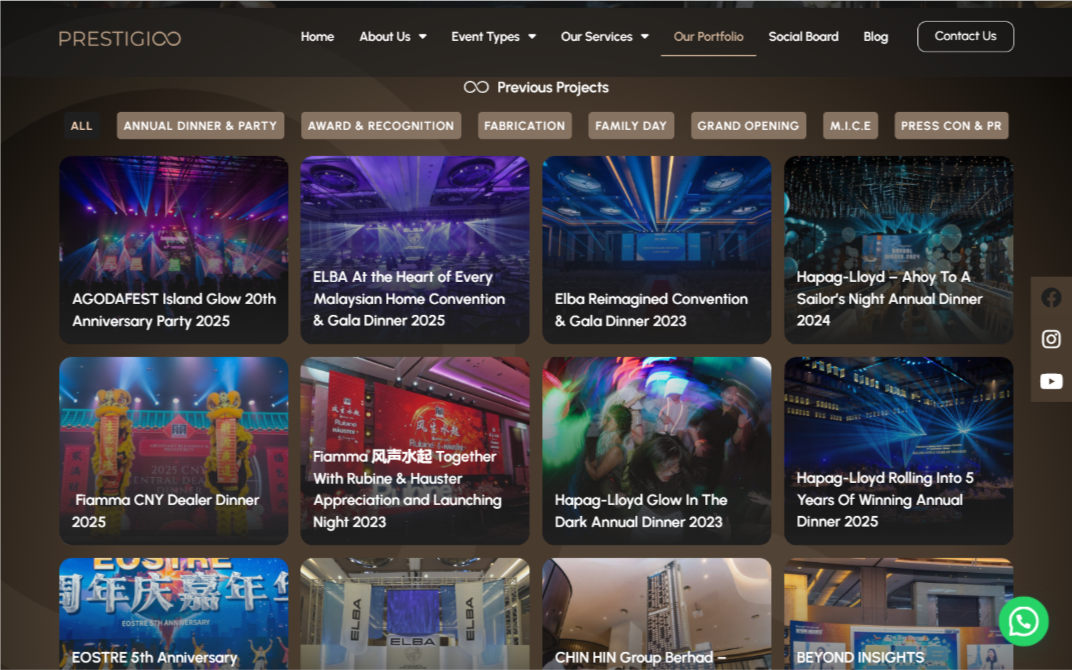The width and height of the screenshot is (1072, 670).
Task: Click the Prestigio logo
Action: pos(120,38)
